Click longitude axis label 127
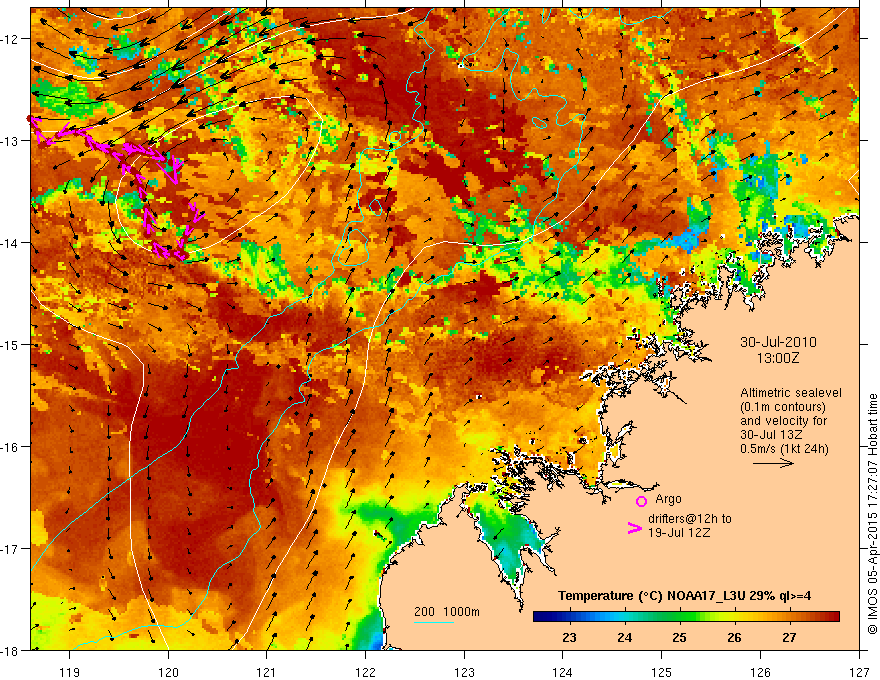Viewport: 880px width, 680px height. 859,672
